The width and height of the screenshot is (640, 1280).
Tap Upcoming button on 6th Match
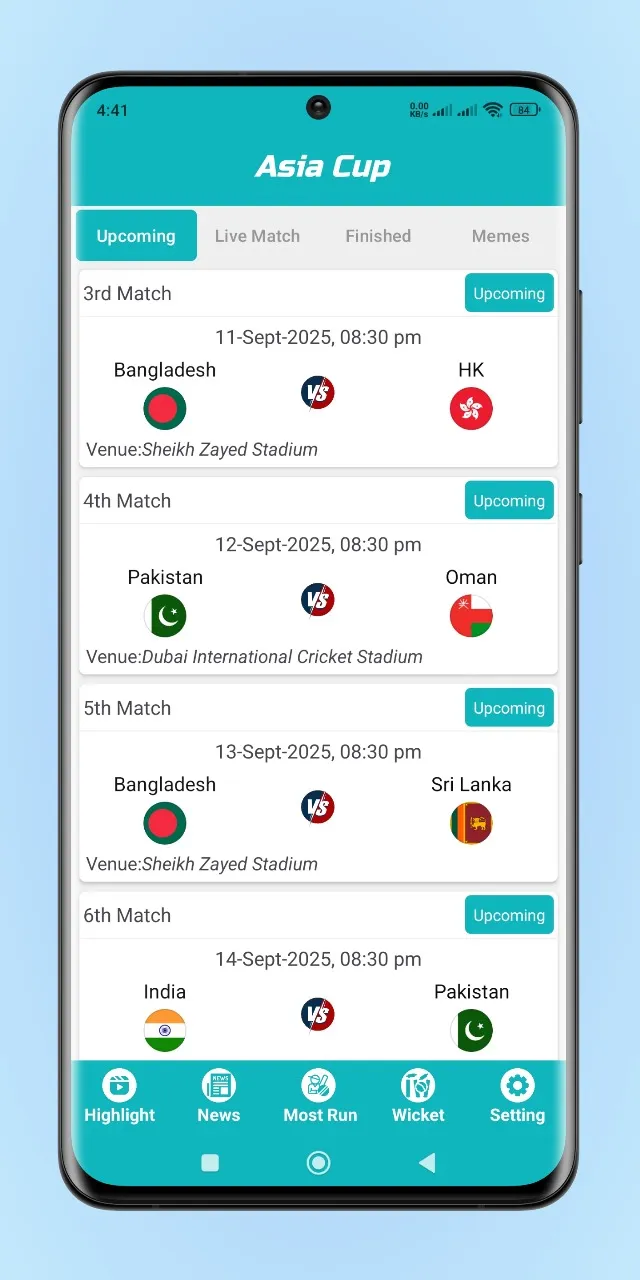click(509, 915)
